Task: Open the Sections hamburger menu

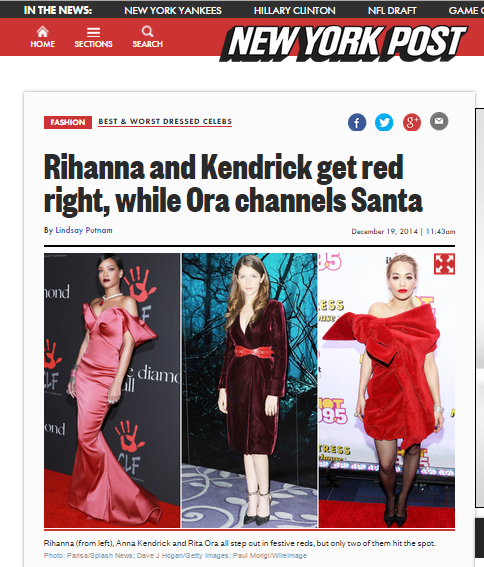Action: pyautogui.click(x=93, y=37)
